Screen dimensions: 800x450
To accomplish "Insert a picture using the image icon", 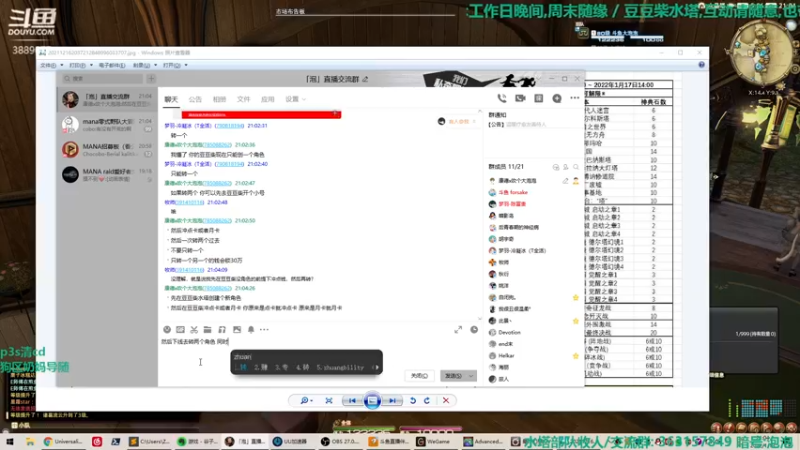I will tap(237, 330).
